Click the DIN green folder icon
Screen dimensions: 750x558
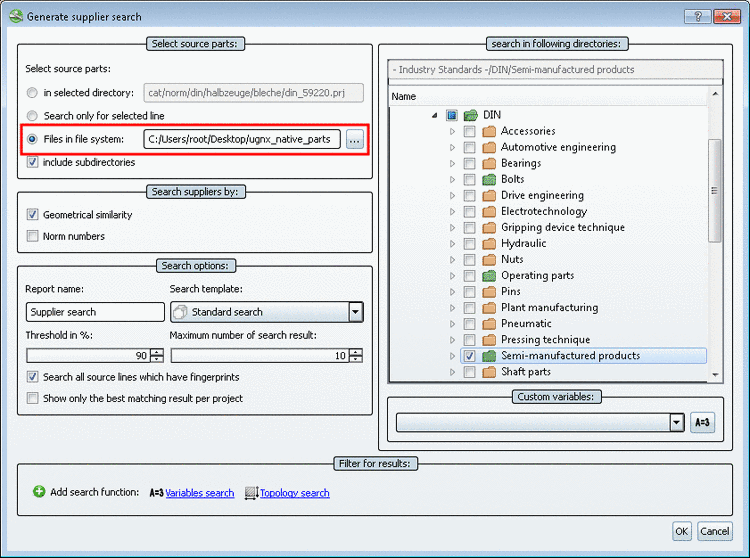click(x=471, y=115)
